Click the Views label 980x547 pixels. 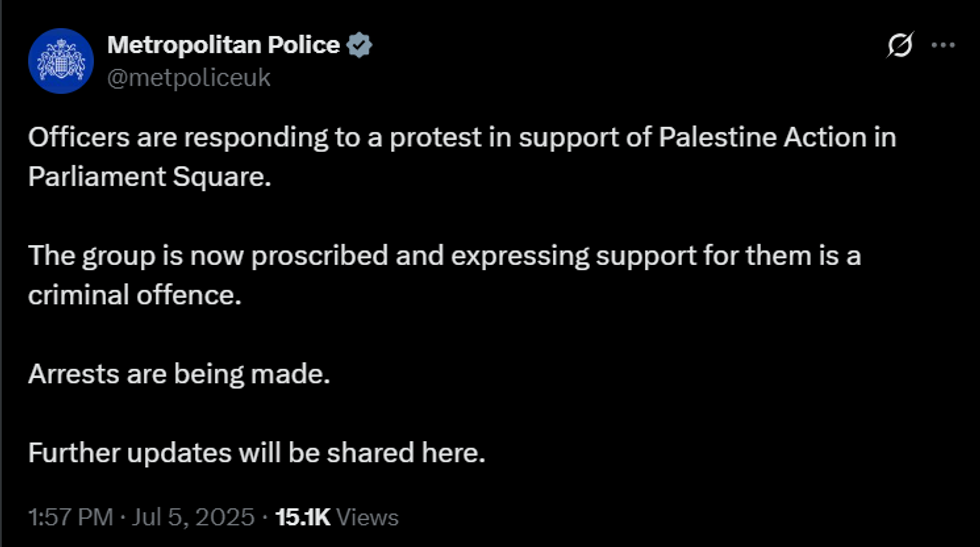367,517
